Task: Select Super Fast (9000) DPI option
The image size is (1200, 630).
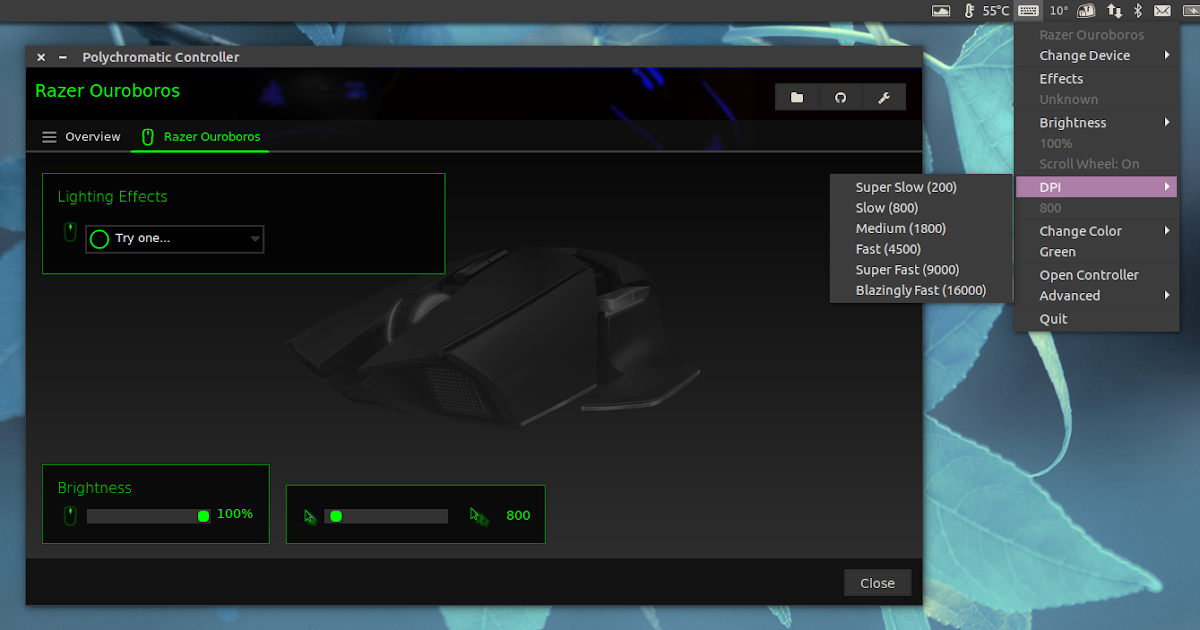Action: point(908,269)
